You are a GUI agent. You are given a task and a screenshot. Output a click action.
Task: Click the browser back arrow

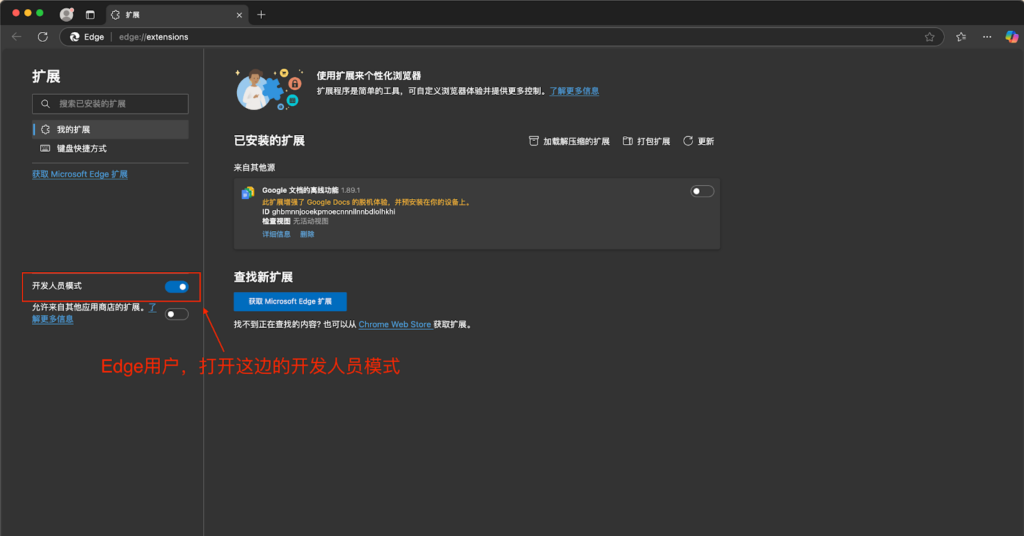[16, 37]
